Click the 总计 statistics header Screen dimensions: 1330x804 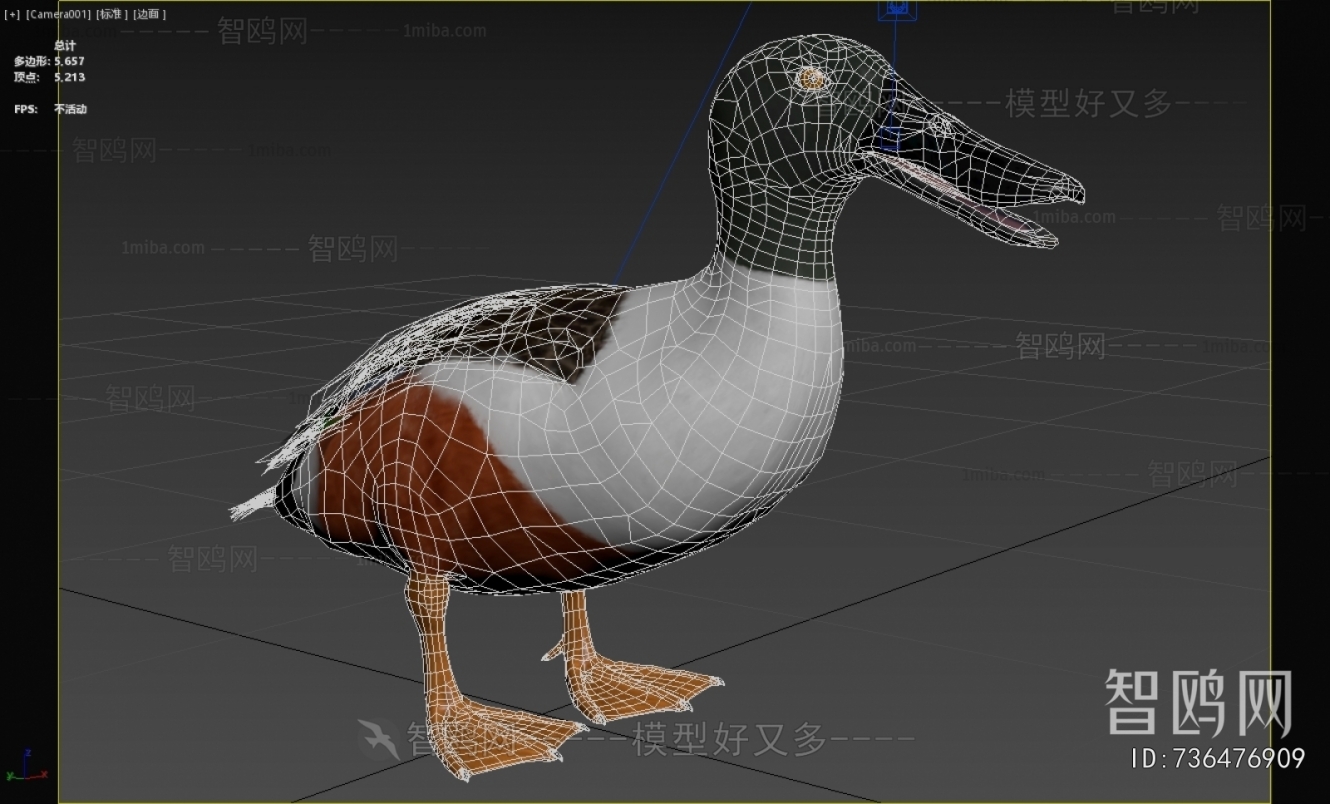65,45
